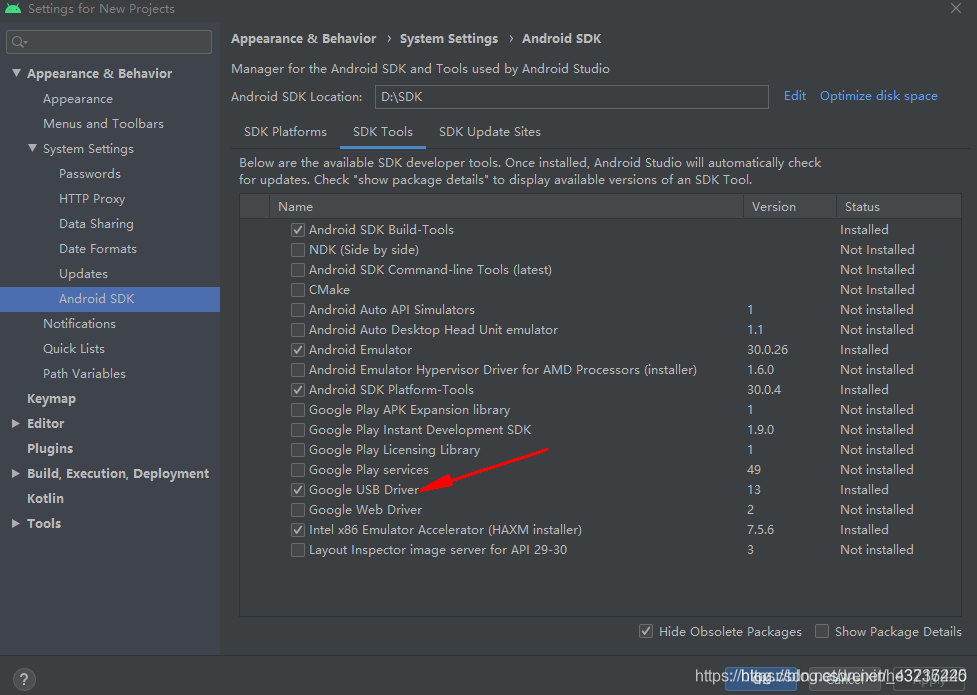Check Layout Inspector image server checkbox

(x=298, y=550)
